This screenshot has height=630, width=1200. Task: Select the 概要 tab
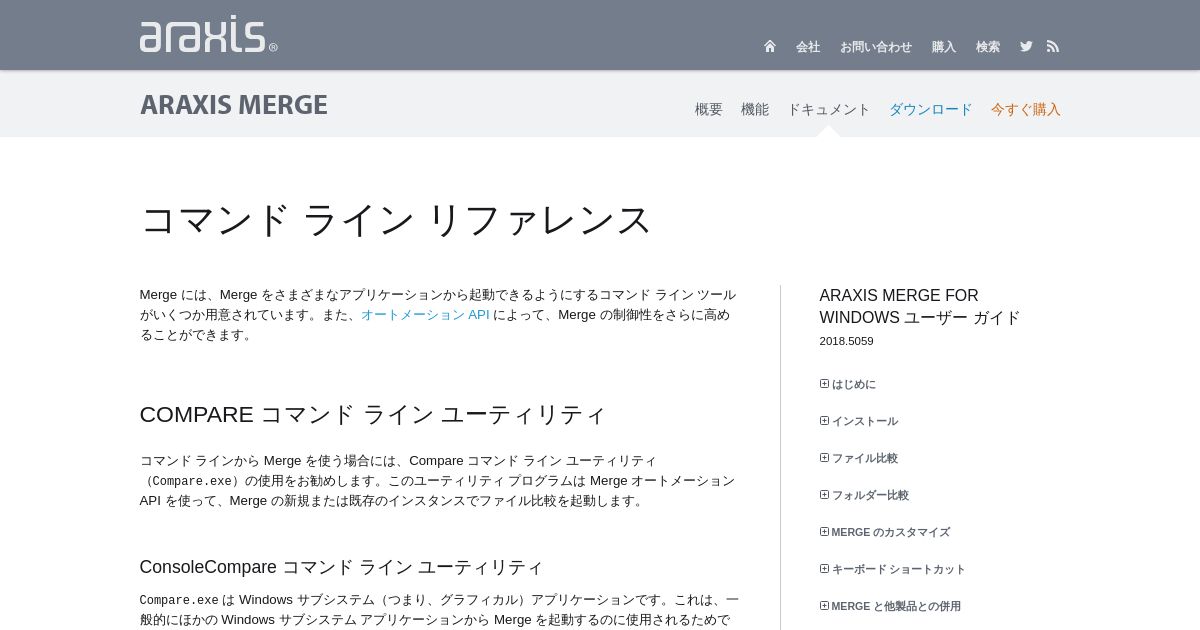coord(709,109)
